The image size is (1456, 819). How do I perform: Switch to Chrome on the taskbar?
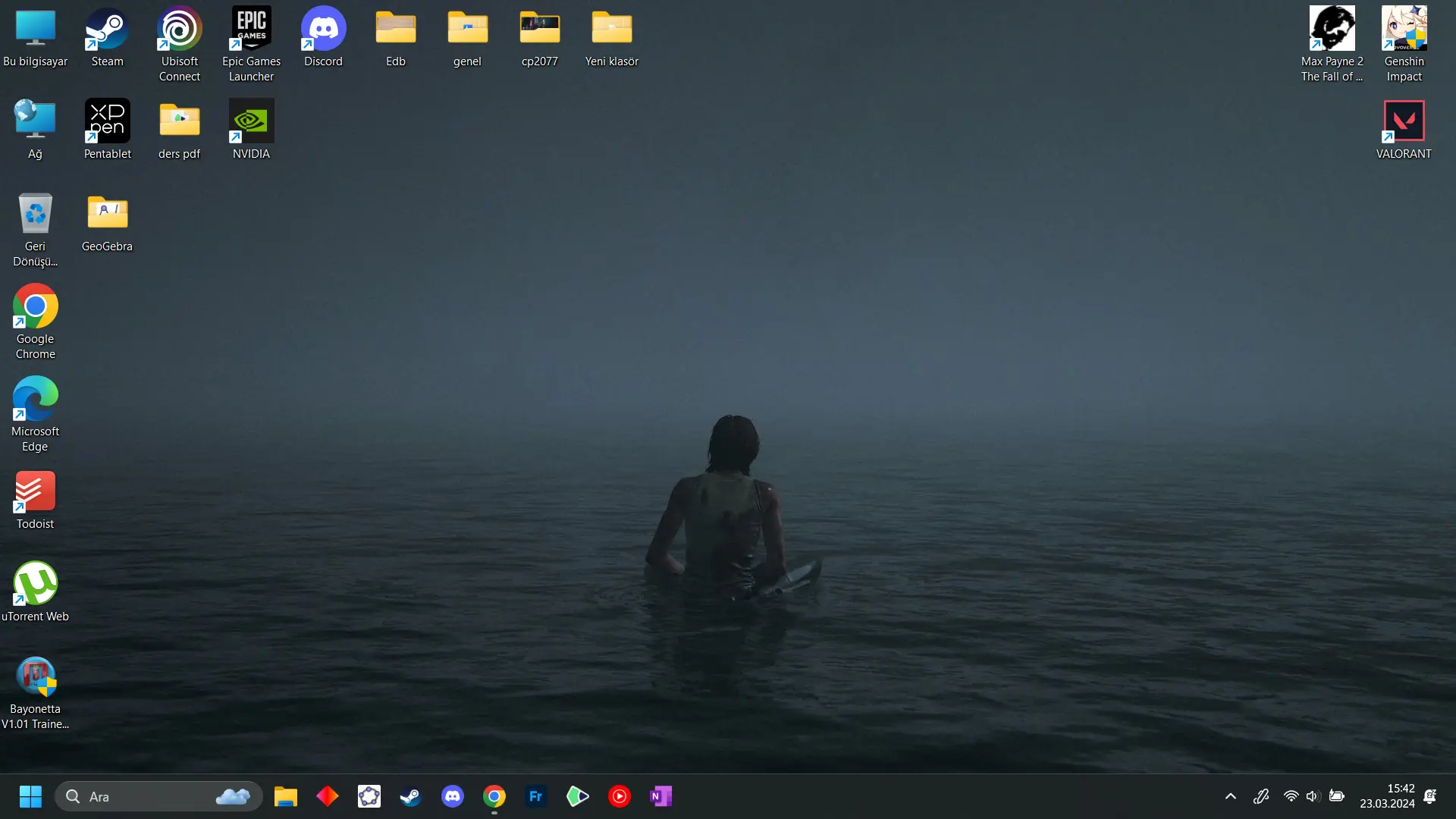(494, 796)
